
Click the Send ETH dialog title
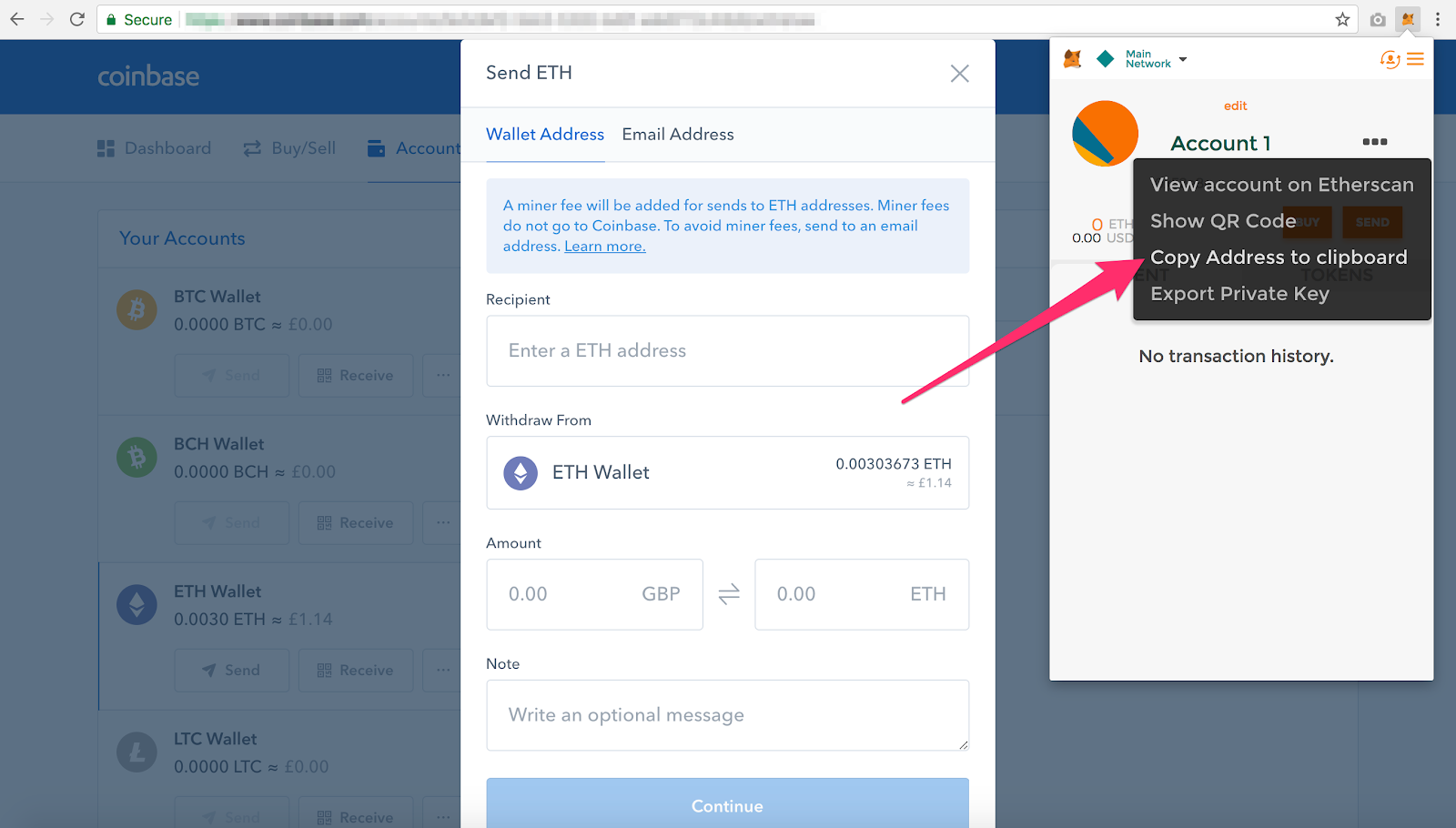point(529,73)
